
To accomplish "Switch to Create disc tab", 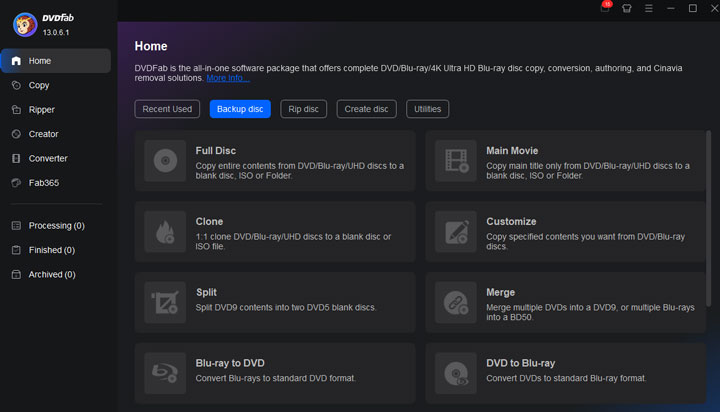I will 366,109.
